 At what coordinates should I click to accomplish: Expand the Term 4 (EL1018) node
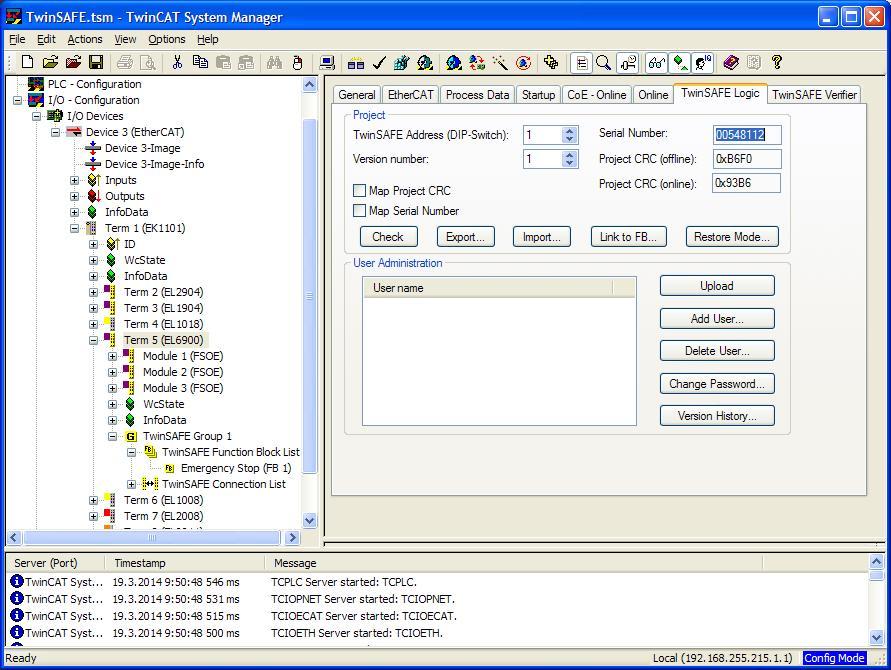pos(93,324)
